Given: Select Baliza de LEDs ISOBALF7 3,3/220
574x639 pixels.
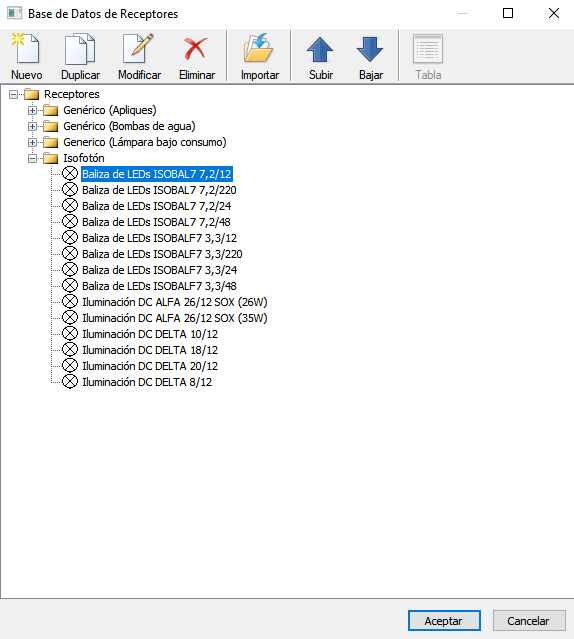Looking at the screenshot, I should [162, 254].
